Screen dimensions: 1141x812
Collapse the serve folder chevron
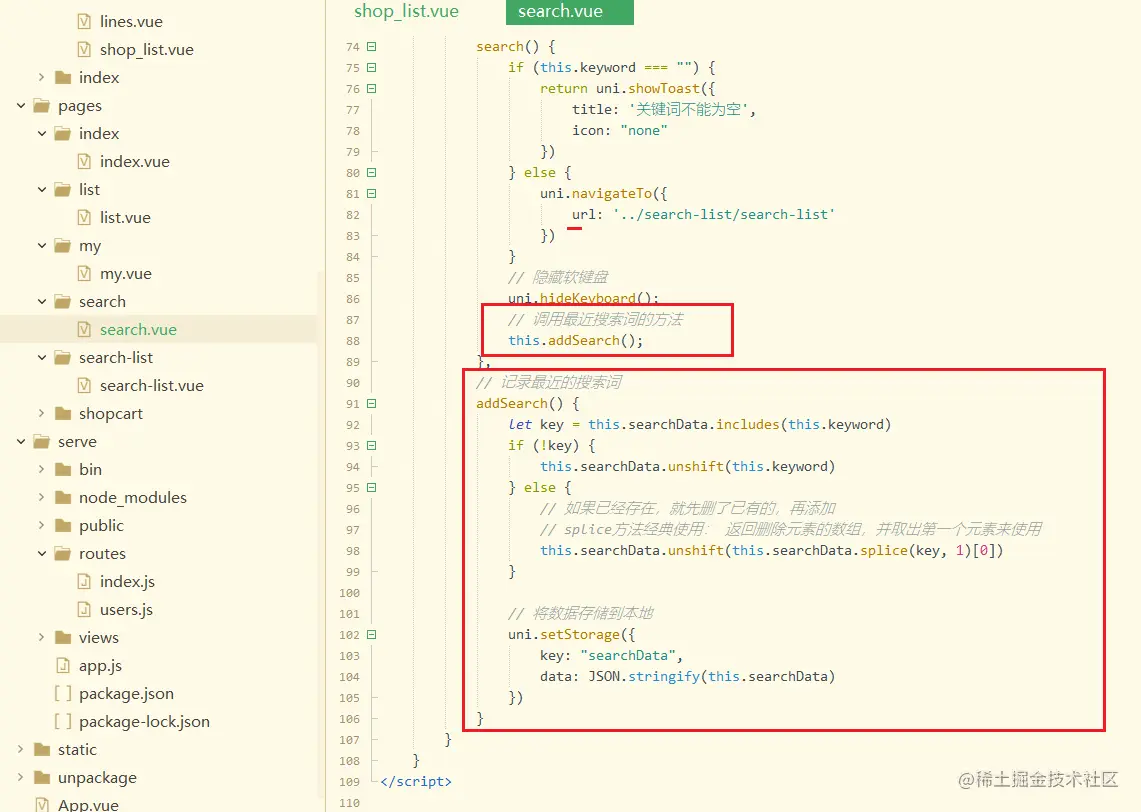click(x=21, y=442)
